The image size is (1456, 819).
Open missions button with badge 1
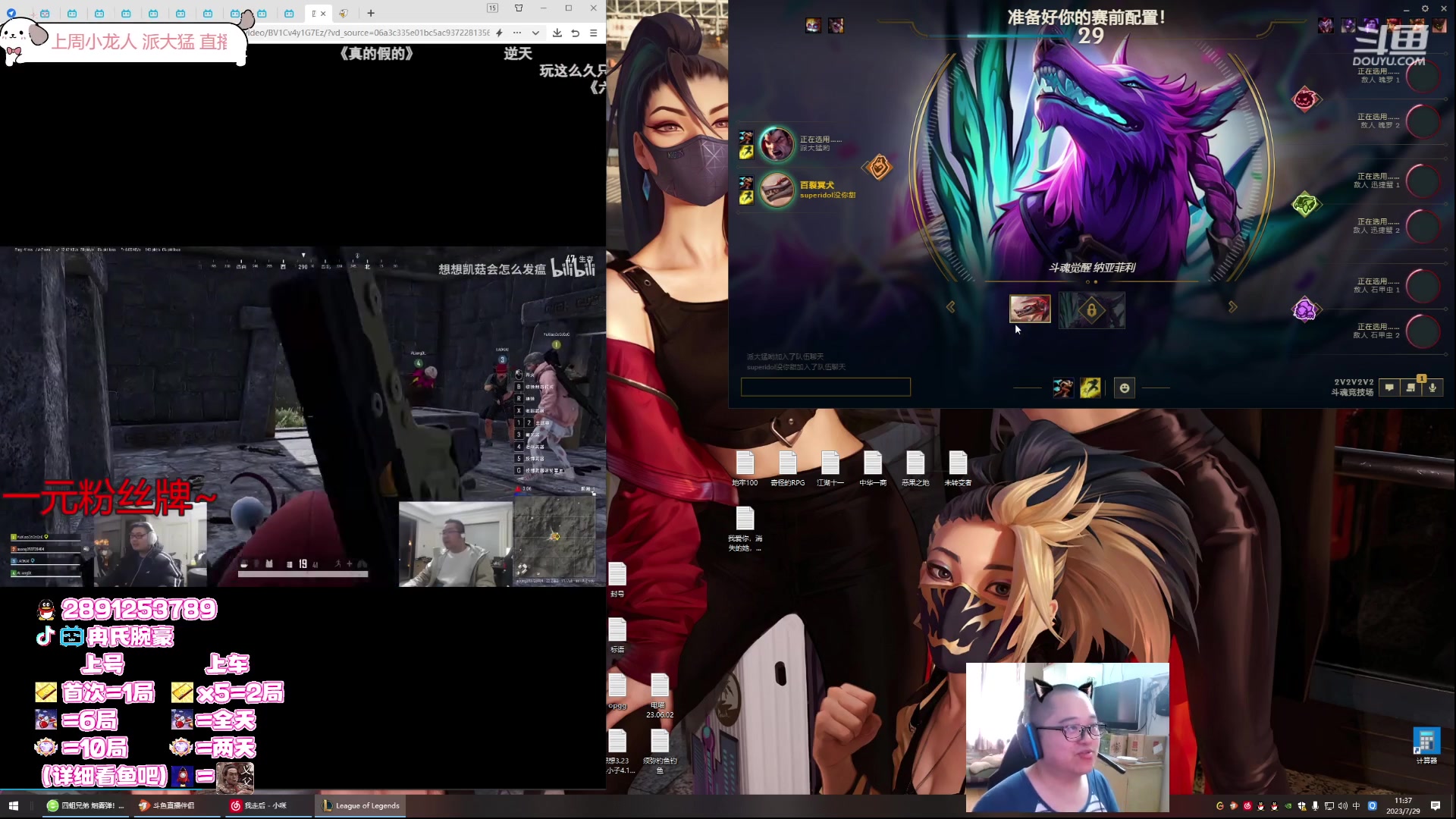tap(1411, 387)
